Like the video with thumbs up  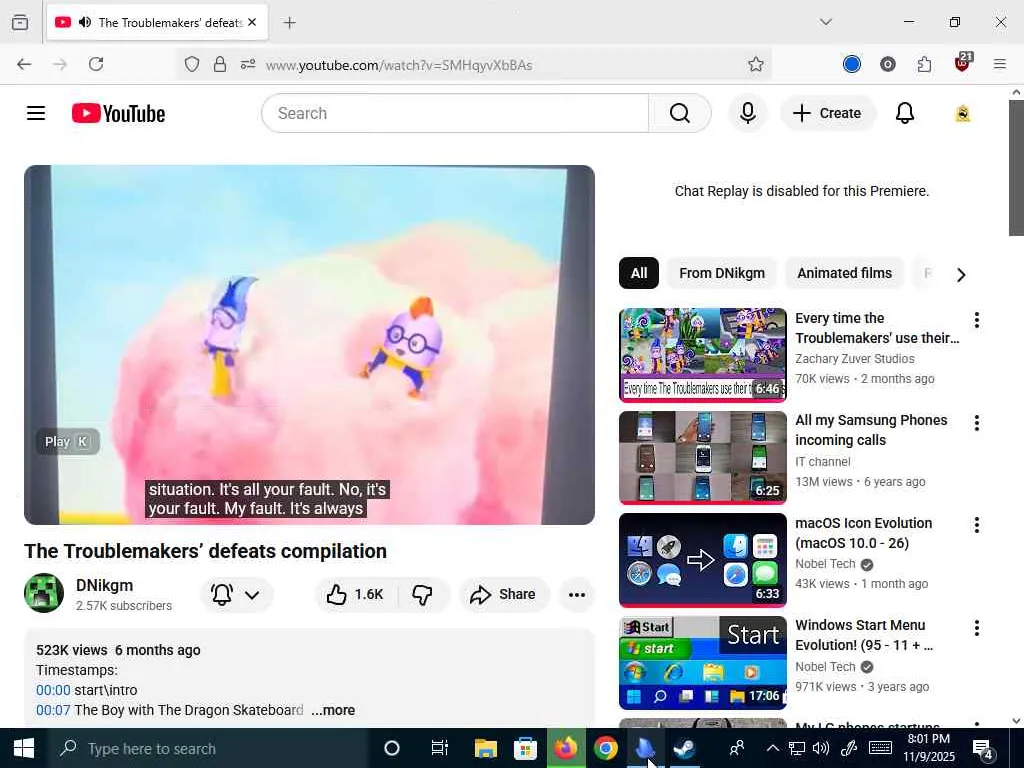click(356, 594)
